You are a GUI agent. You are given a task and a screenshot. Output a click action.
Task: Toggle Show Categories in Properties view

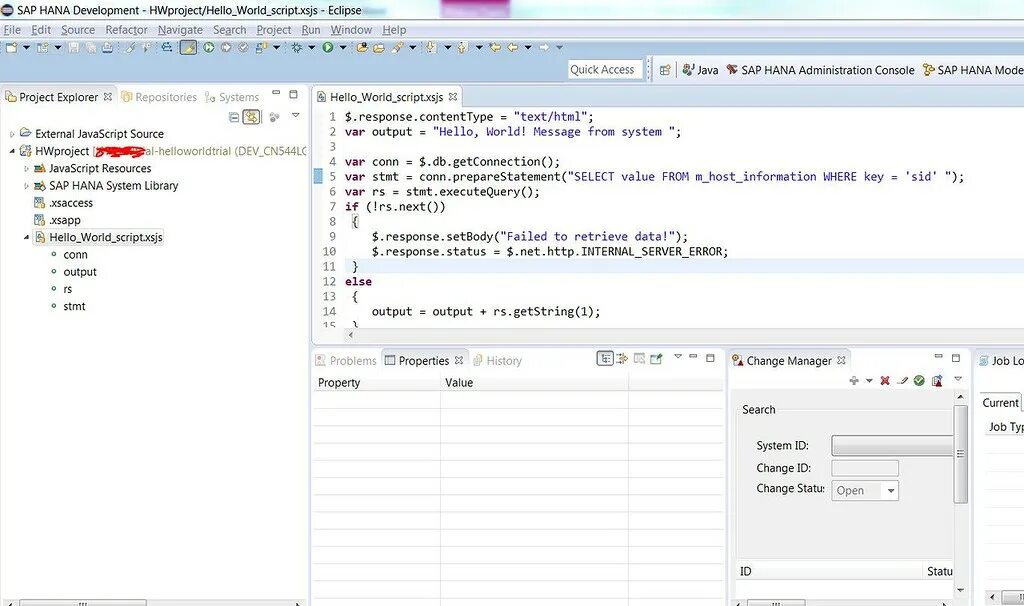click(x=605, y=359)
